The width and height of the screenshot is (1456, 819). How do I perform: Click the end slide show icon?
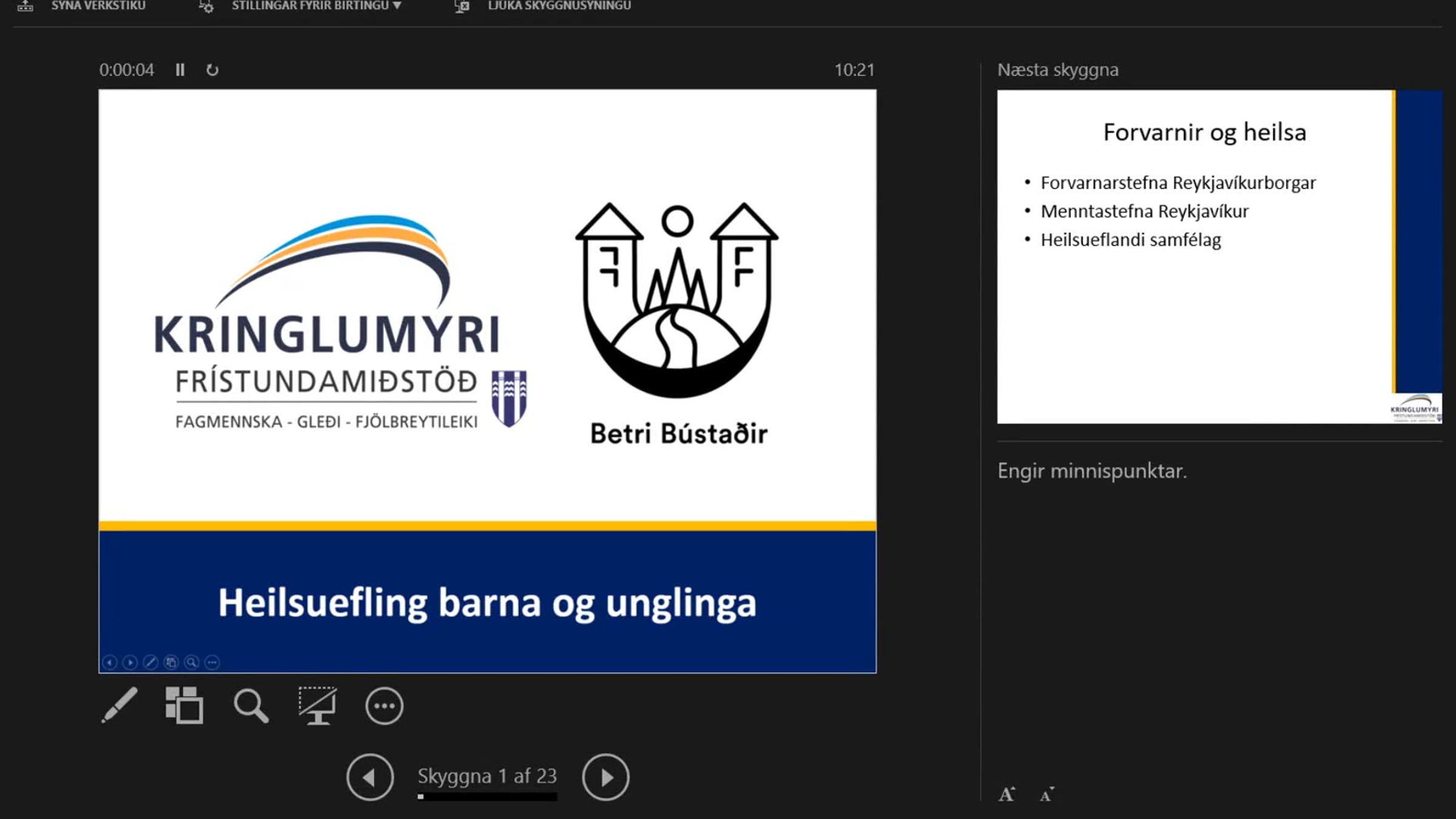462,6
